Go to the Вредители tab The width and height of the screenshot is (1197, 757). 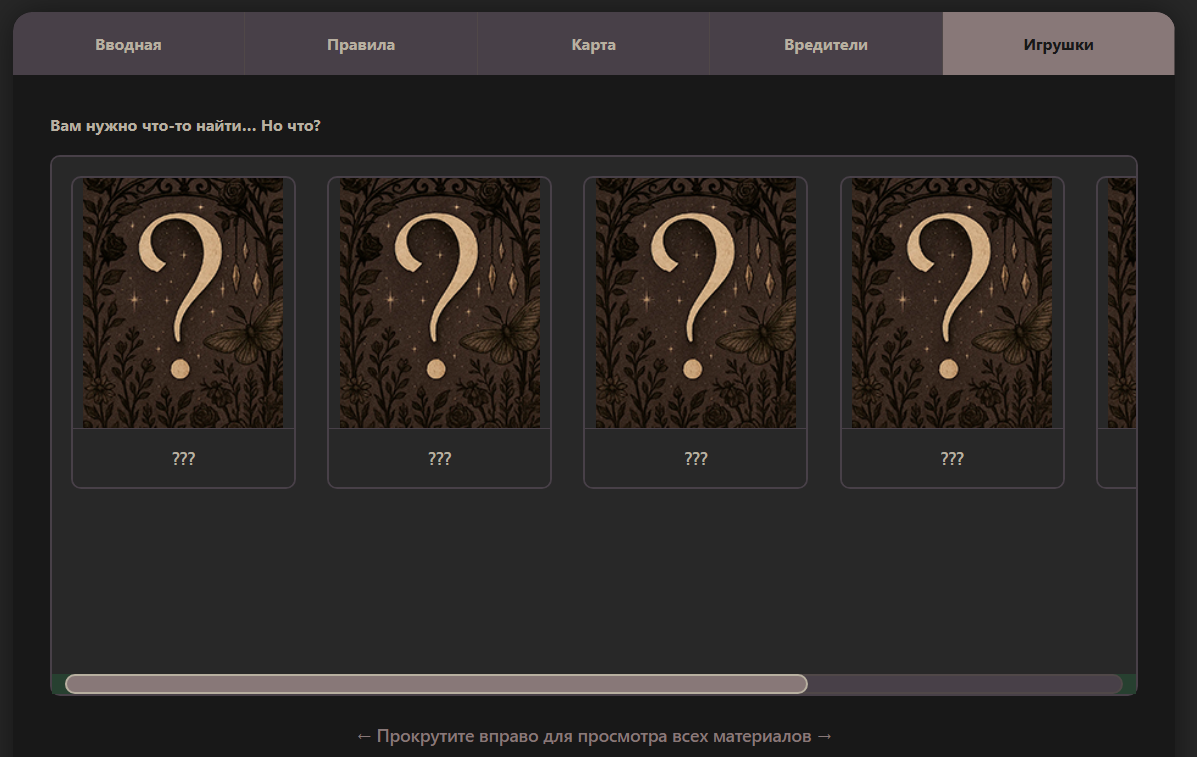click(825, 45)
